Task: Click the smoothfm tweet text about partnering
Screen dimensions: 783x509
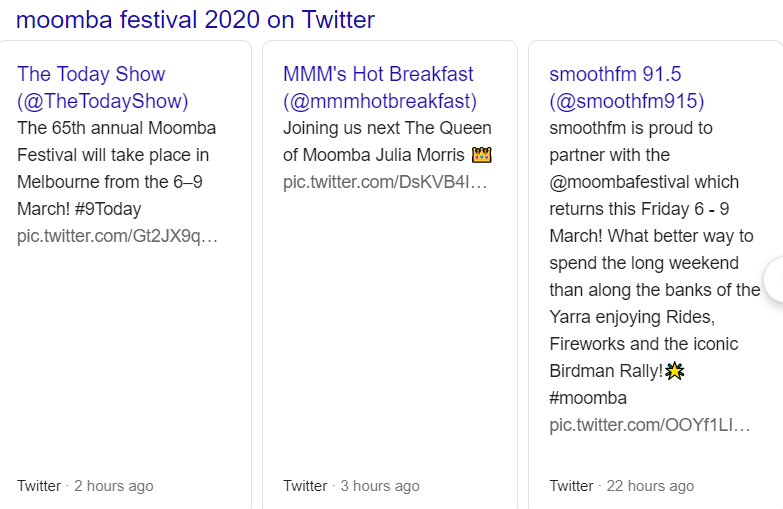Action: (655, 263)
